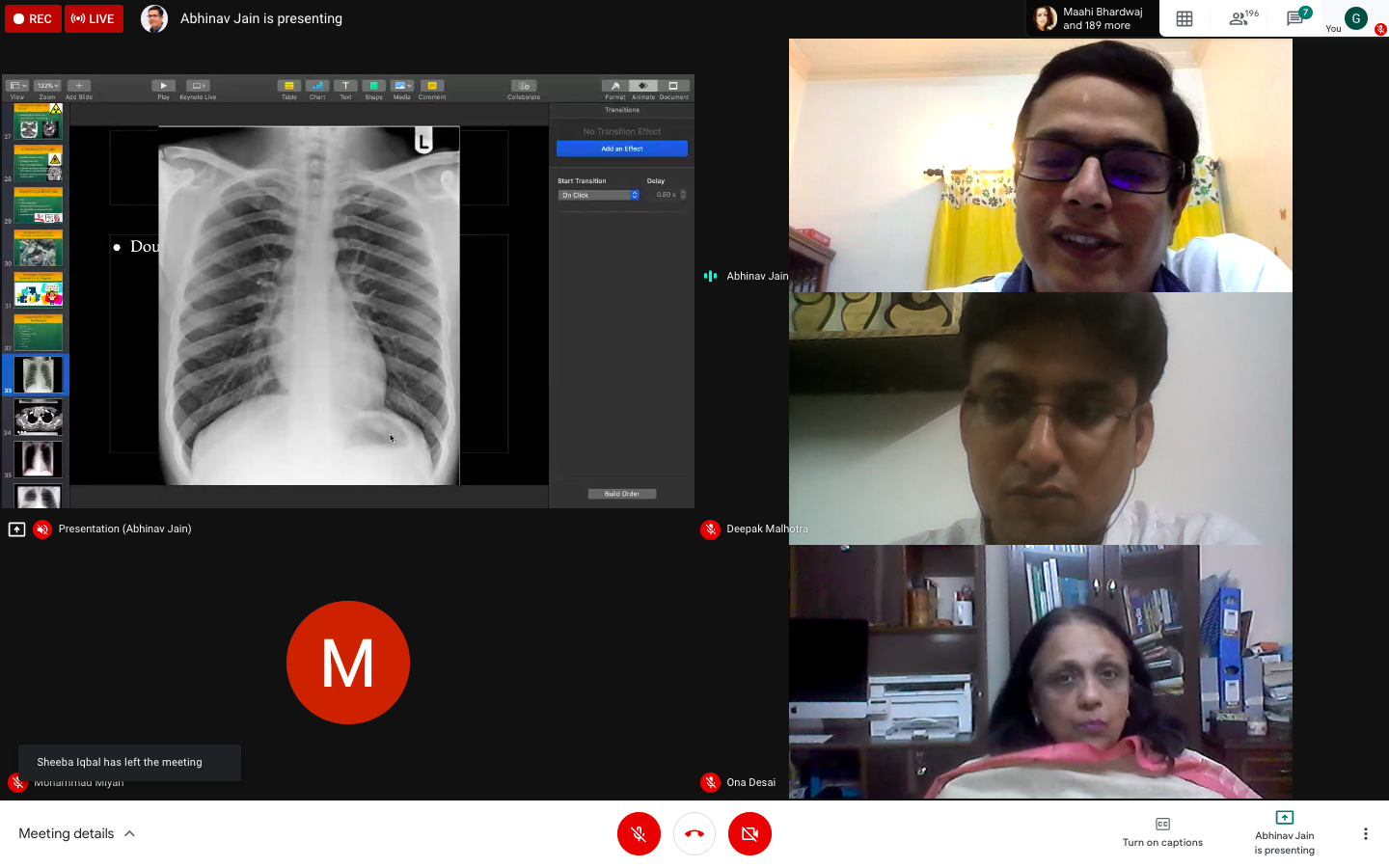Image resolution: width=1389 pixels, height=868 pixels.
Task: Click the Add an Effect button
Action: 621,149
